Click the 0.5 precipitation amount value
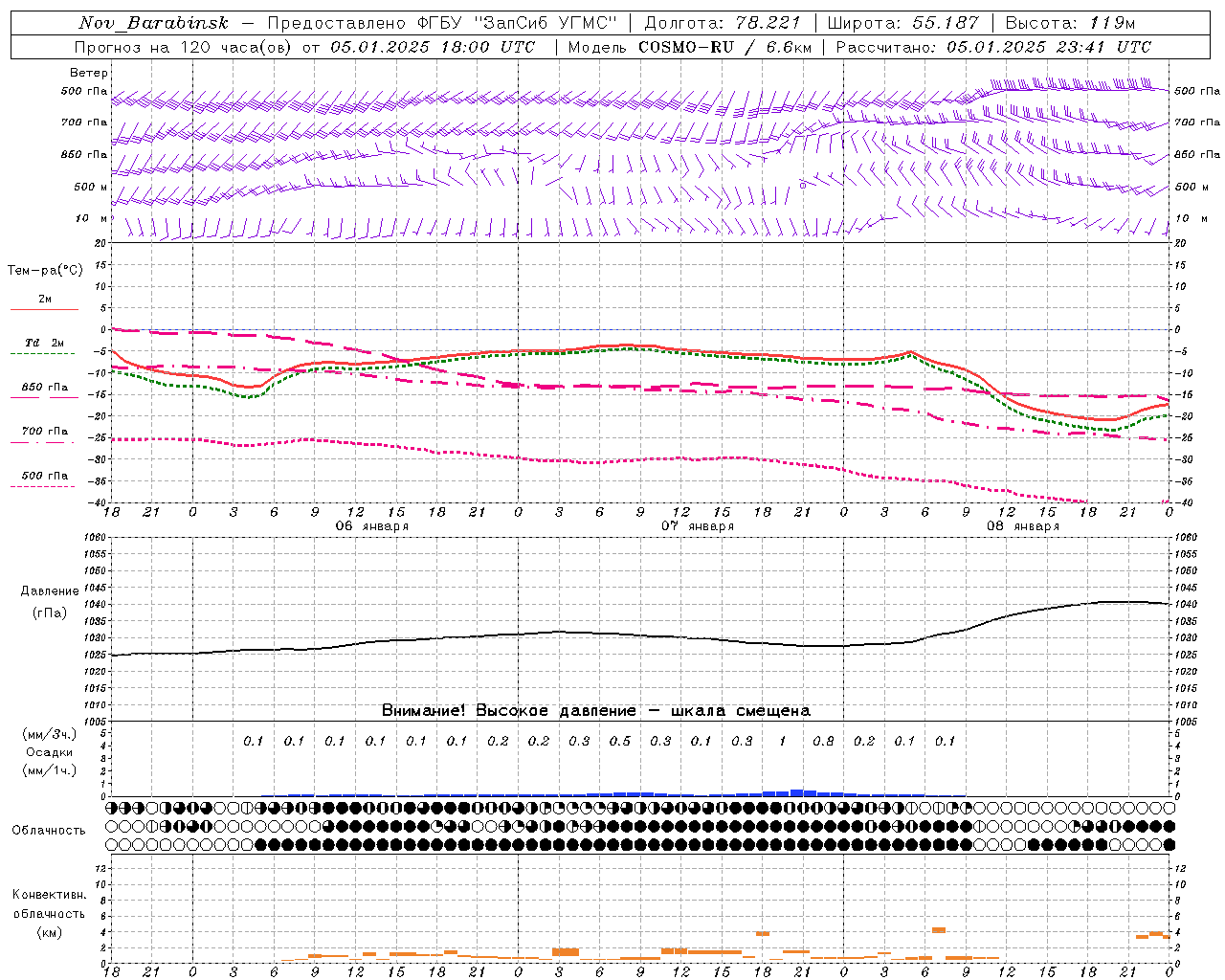Viewport: 1225px width, 980px height. pyautogui.click(x=620, y=742)
